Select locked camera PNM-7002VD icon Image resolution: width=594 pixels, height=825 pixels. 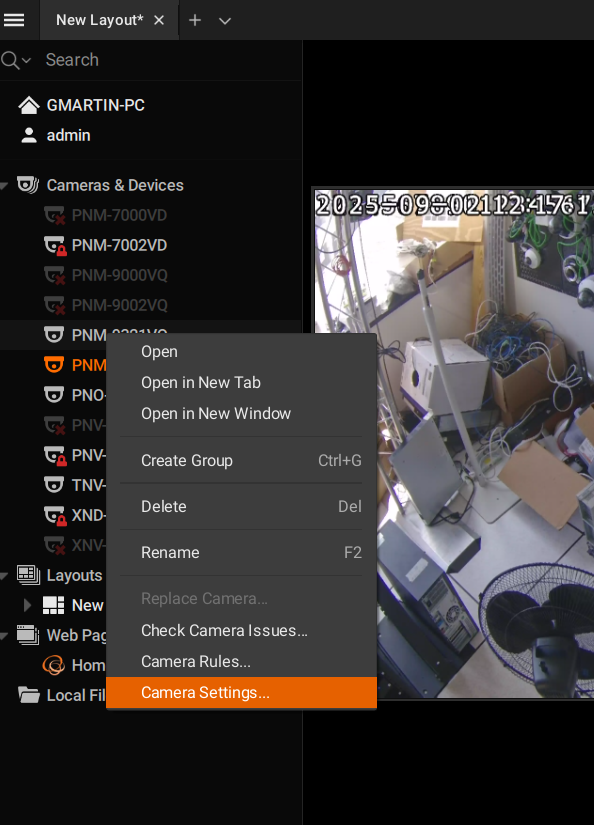pos(55,246)
